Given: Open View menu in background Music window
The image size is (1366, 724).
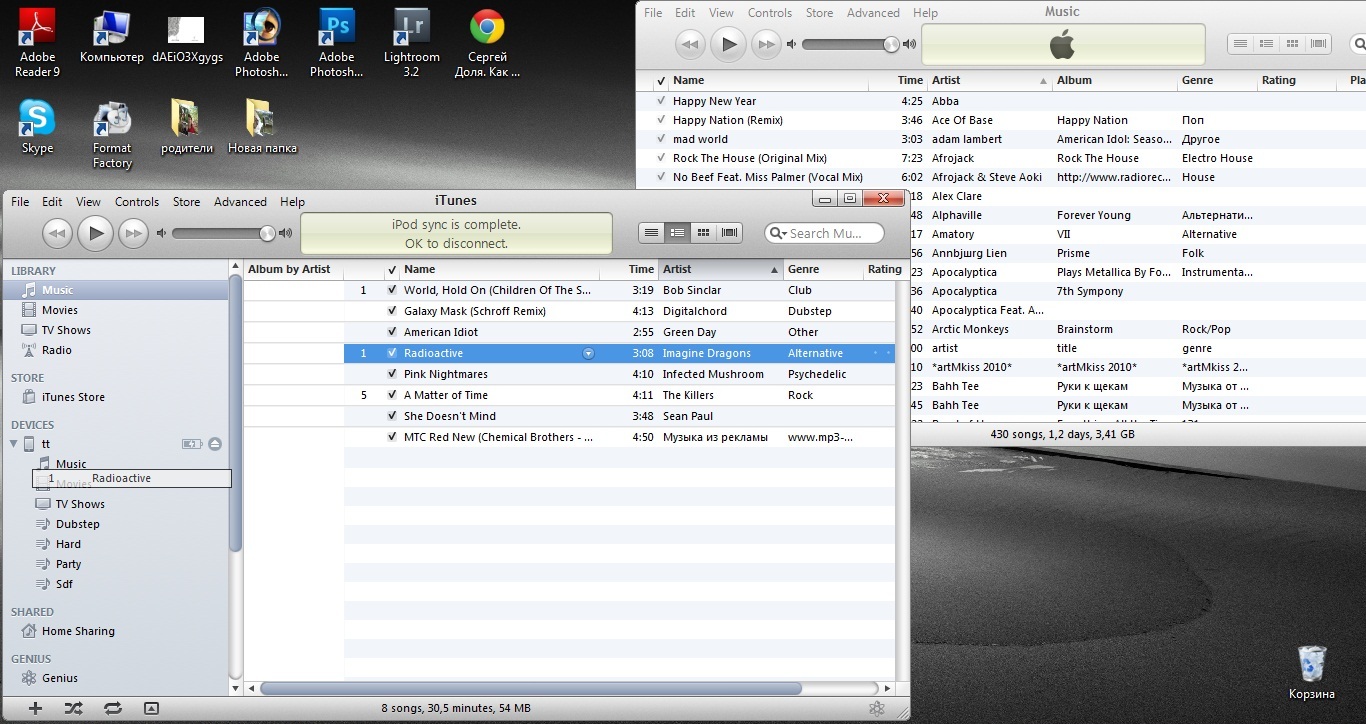Looking at the screenshot, I should 721,13.
